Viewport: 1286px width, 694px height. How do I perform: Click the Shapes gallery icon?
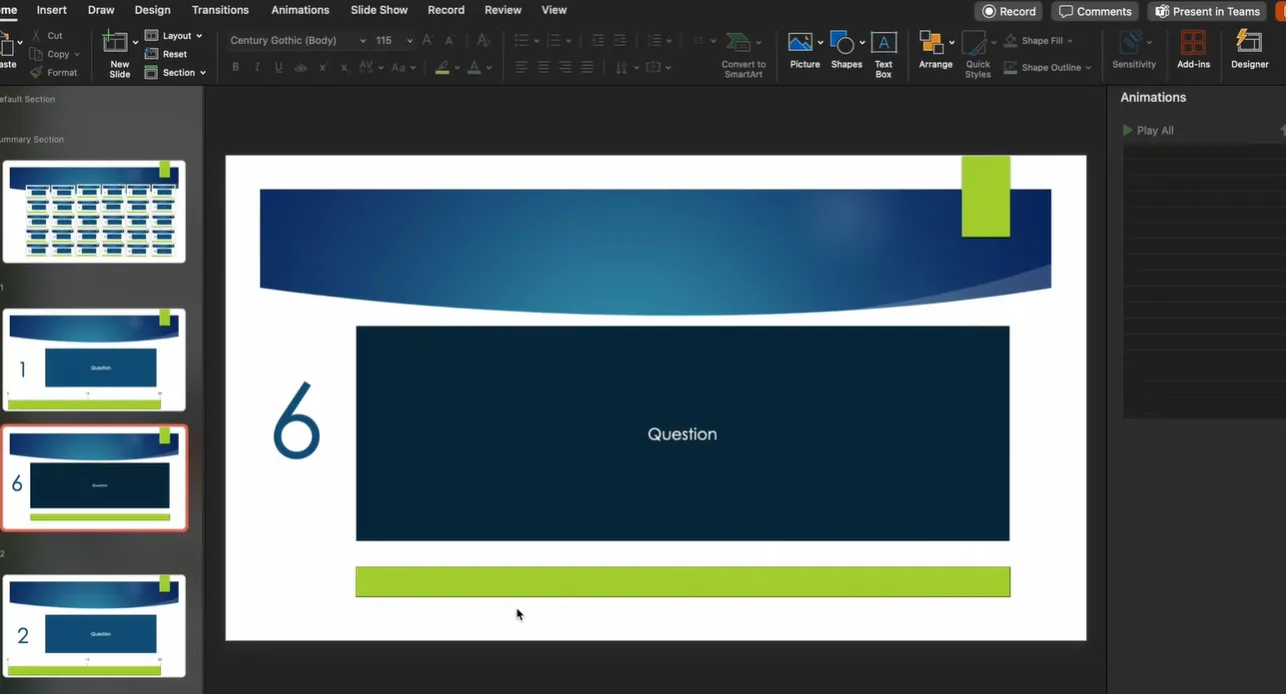click(843, 45)
